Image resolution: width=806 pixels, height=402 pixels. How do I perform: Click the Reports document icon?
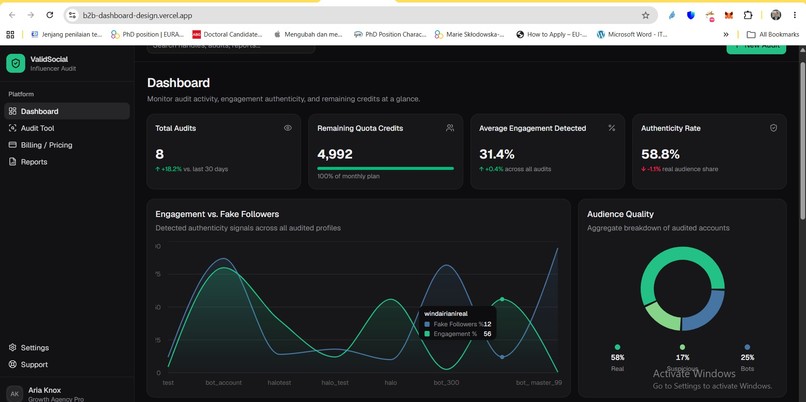[13, 162]
